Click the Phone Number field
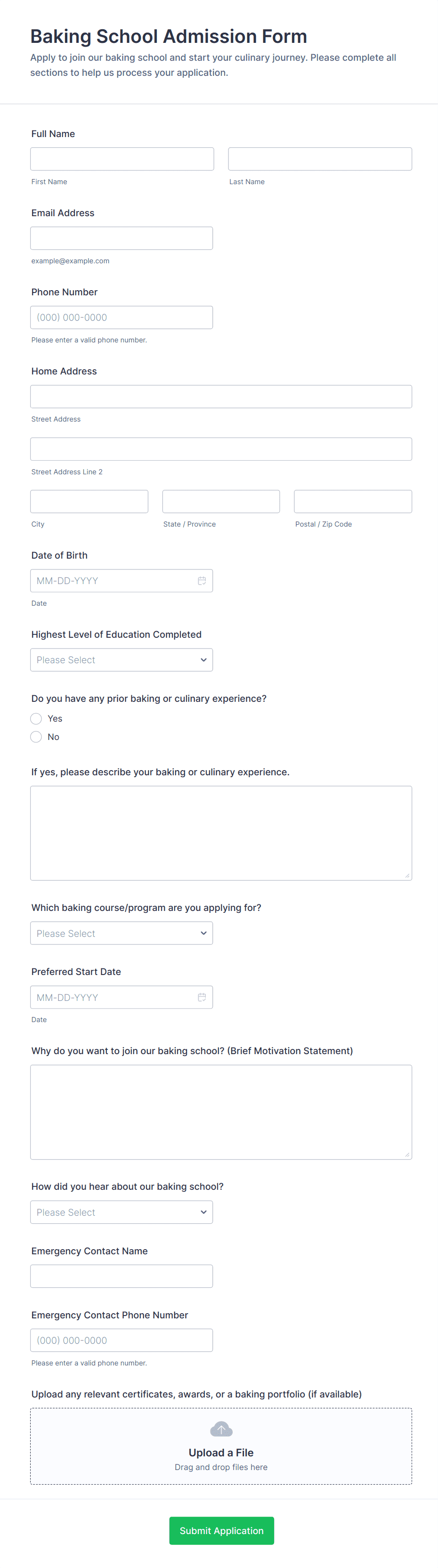438x1568 pixels. (x=122, y=317)
